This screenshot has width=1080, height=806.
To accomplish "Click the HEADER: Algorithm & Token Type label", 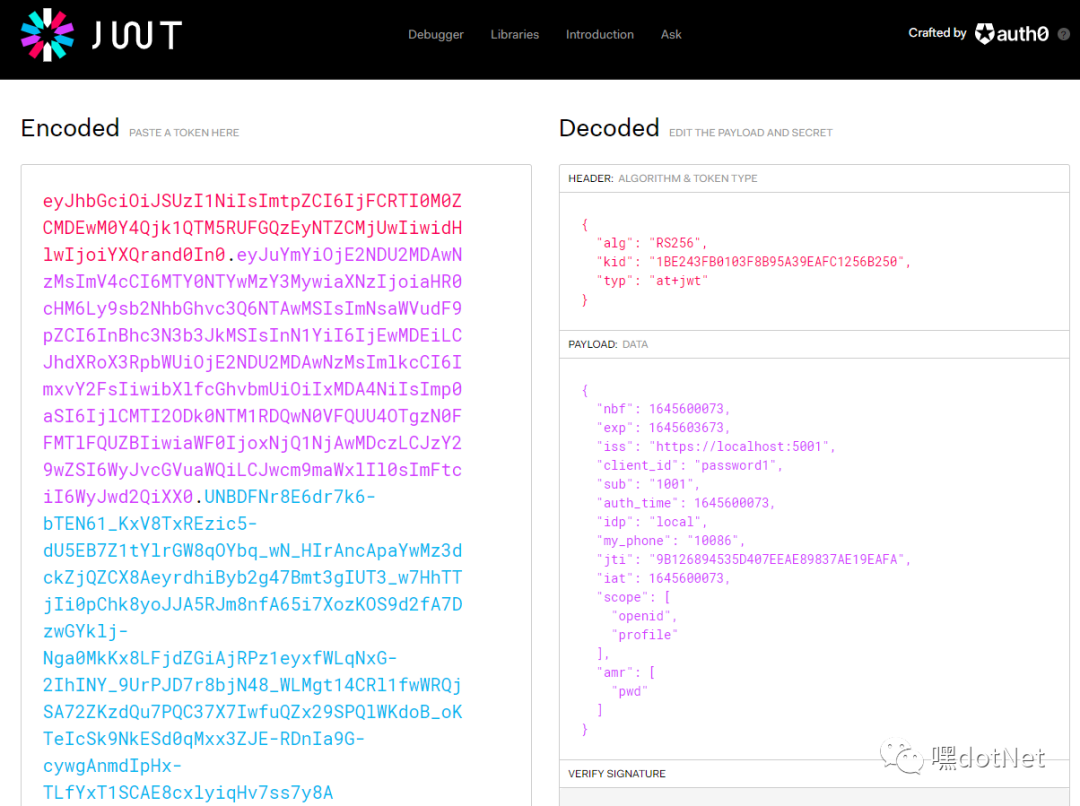I will pos(662,178).
